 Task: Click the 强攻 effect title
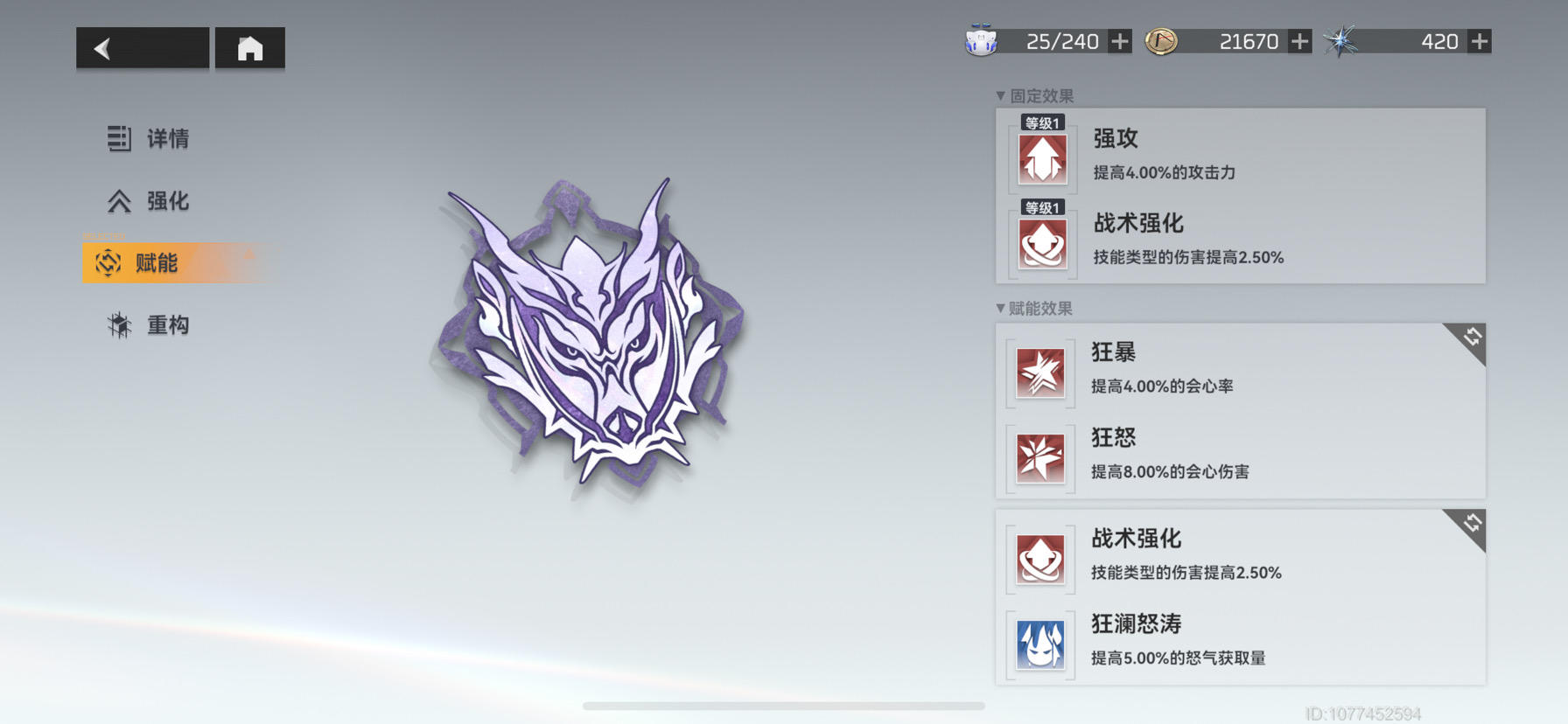click(1116, 138)
